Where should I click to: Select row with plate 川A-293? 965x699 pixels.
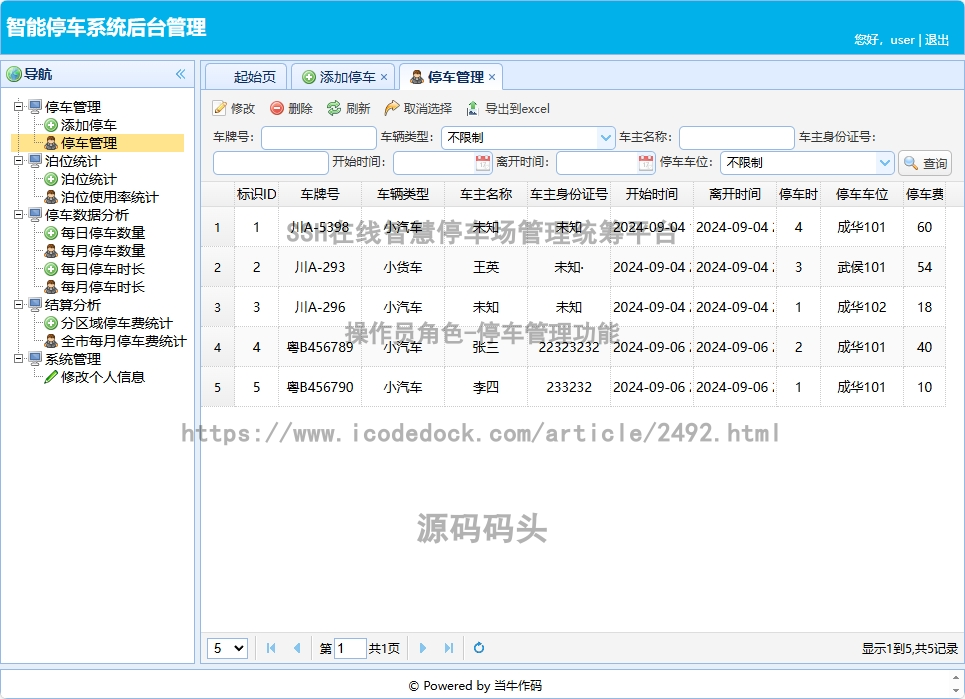pos(573,267)
